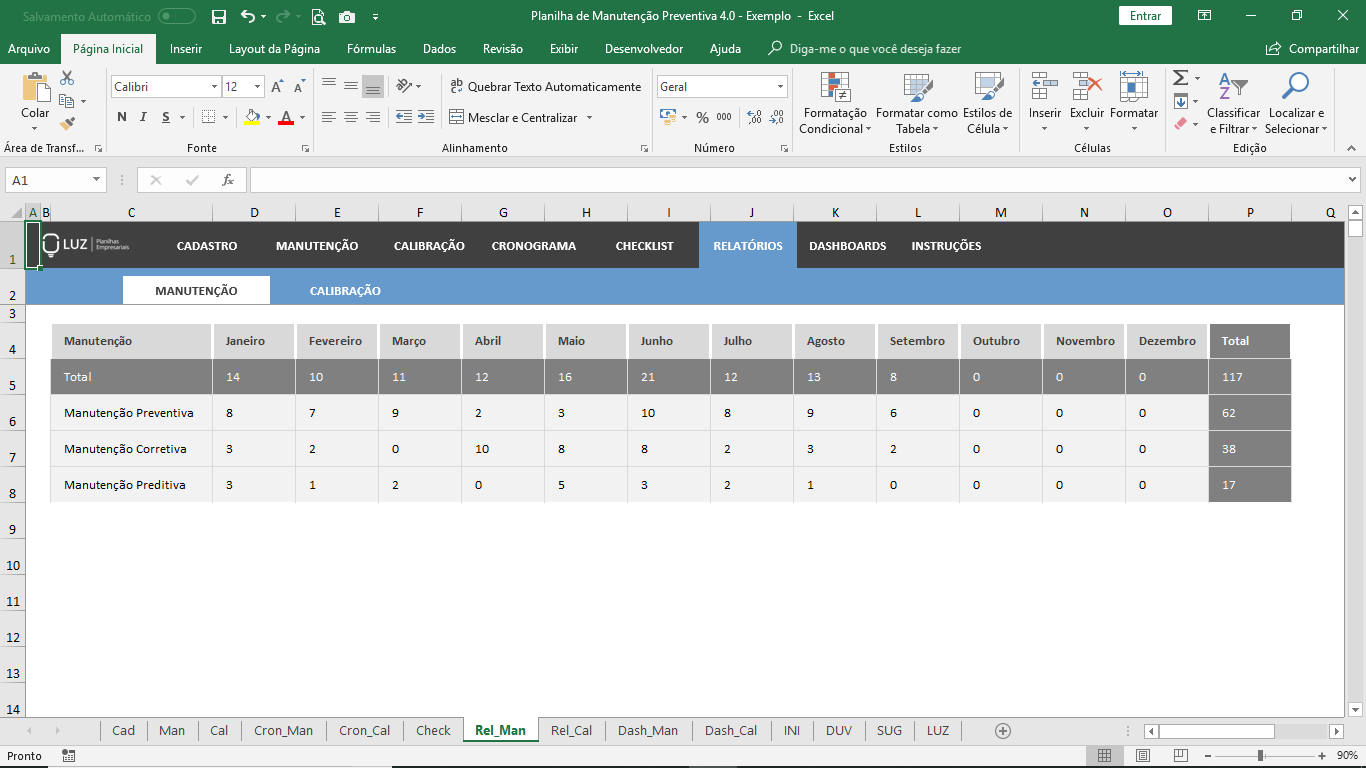
Task: Open the Geral number format dropdown
Action: click(x=780, y=87)
